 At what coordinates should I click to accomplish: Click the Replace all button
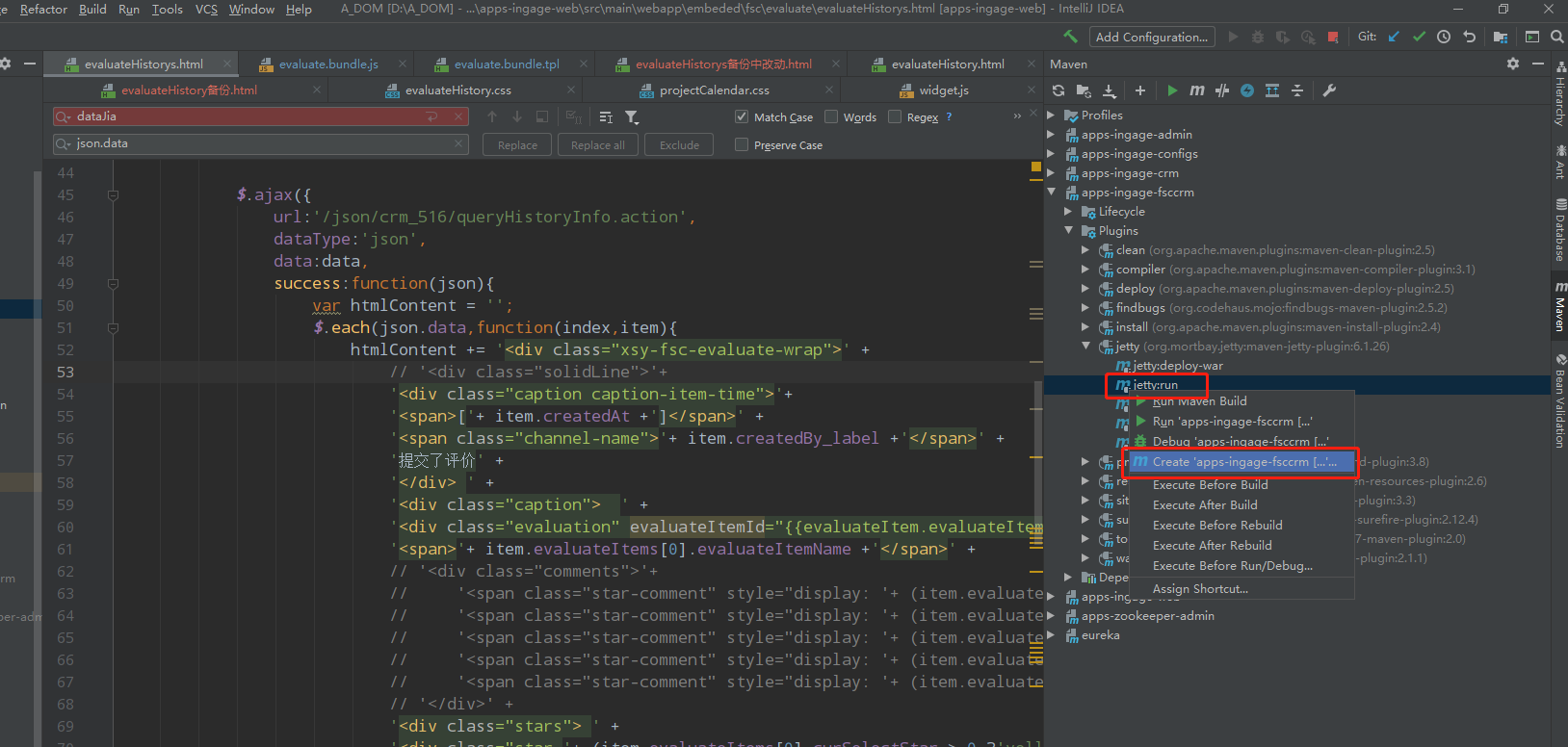597,144
